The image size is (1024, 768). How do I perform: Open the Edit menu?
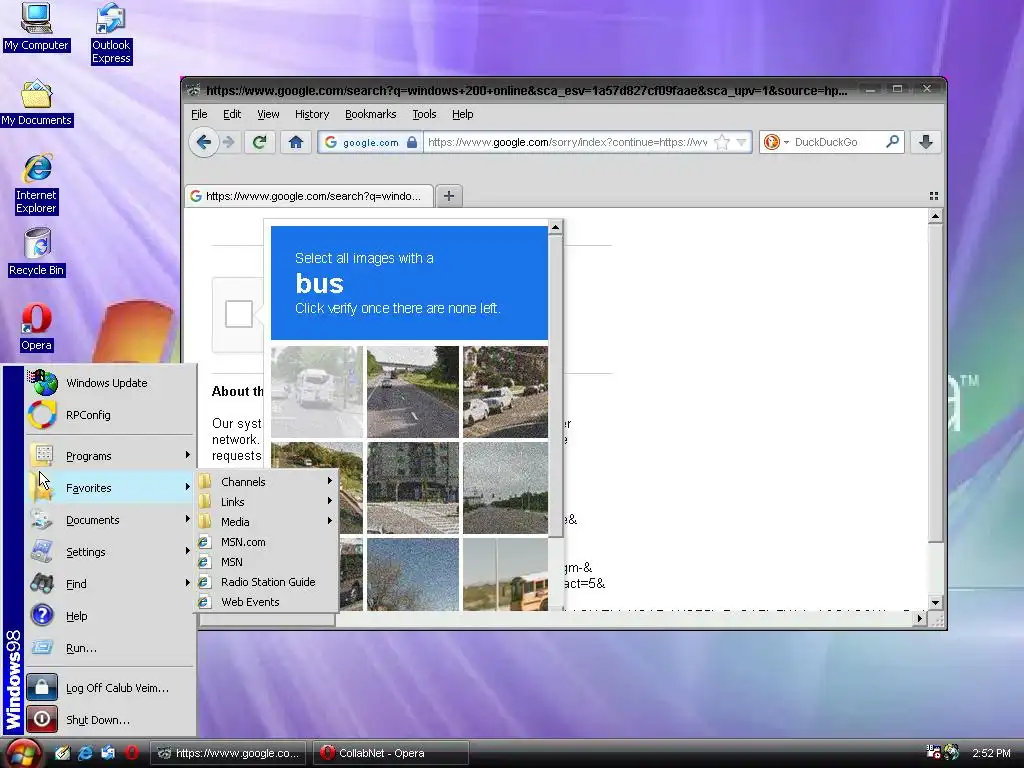click(x=232, y=114)
